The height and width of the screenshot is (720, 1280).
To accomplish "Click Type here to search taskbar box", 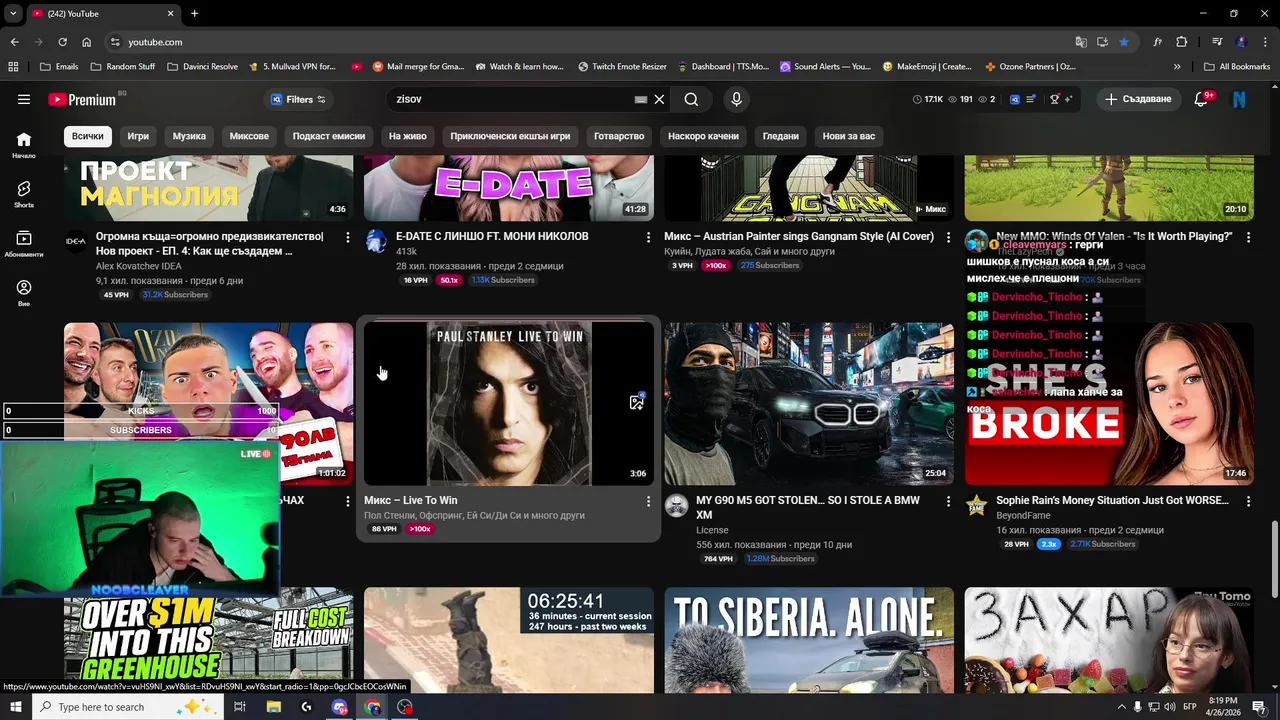I will pyautogui.click(x=127, y=707).
